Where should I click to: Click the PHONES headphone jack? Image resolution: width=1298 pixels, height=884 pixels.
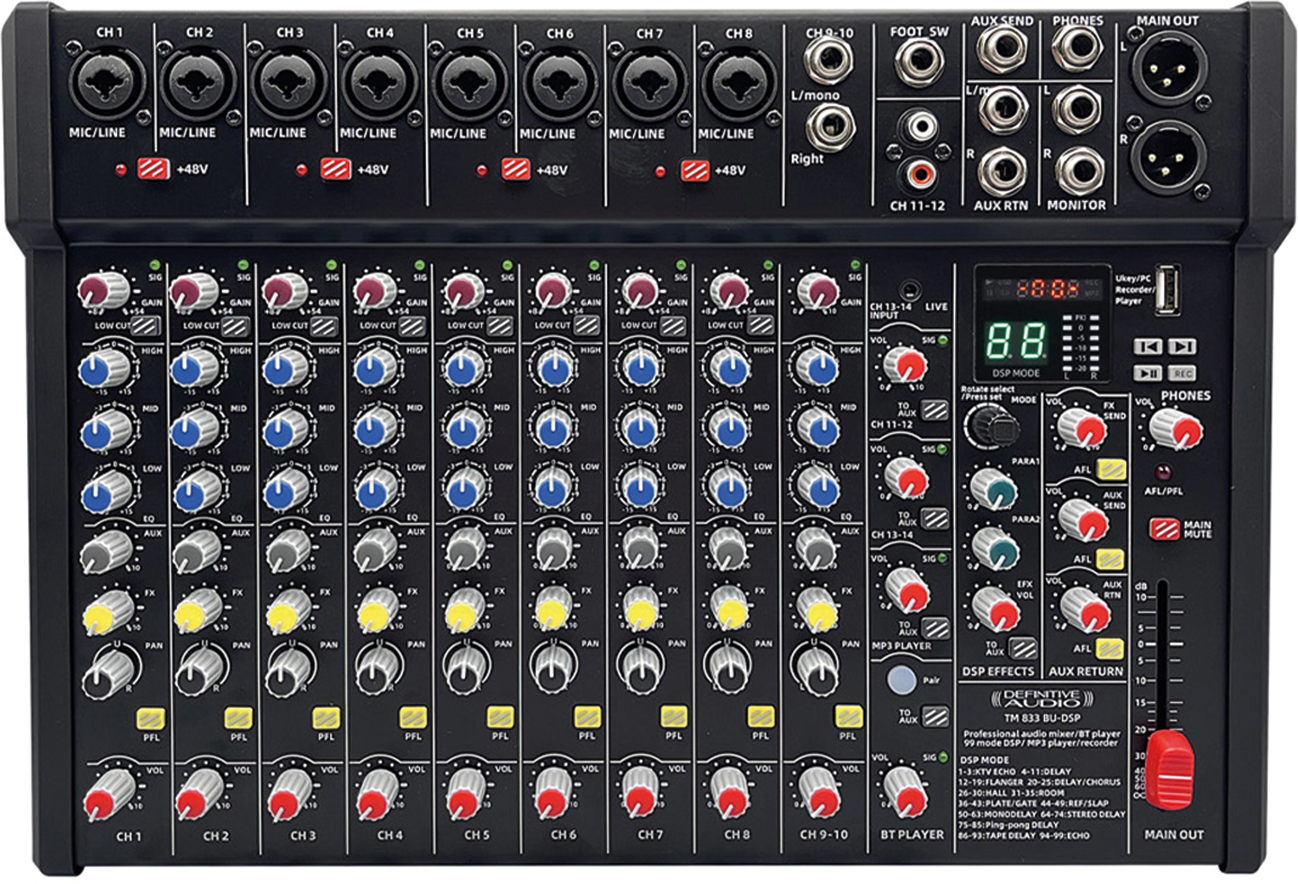click(1077, 46)
